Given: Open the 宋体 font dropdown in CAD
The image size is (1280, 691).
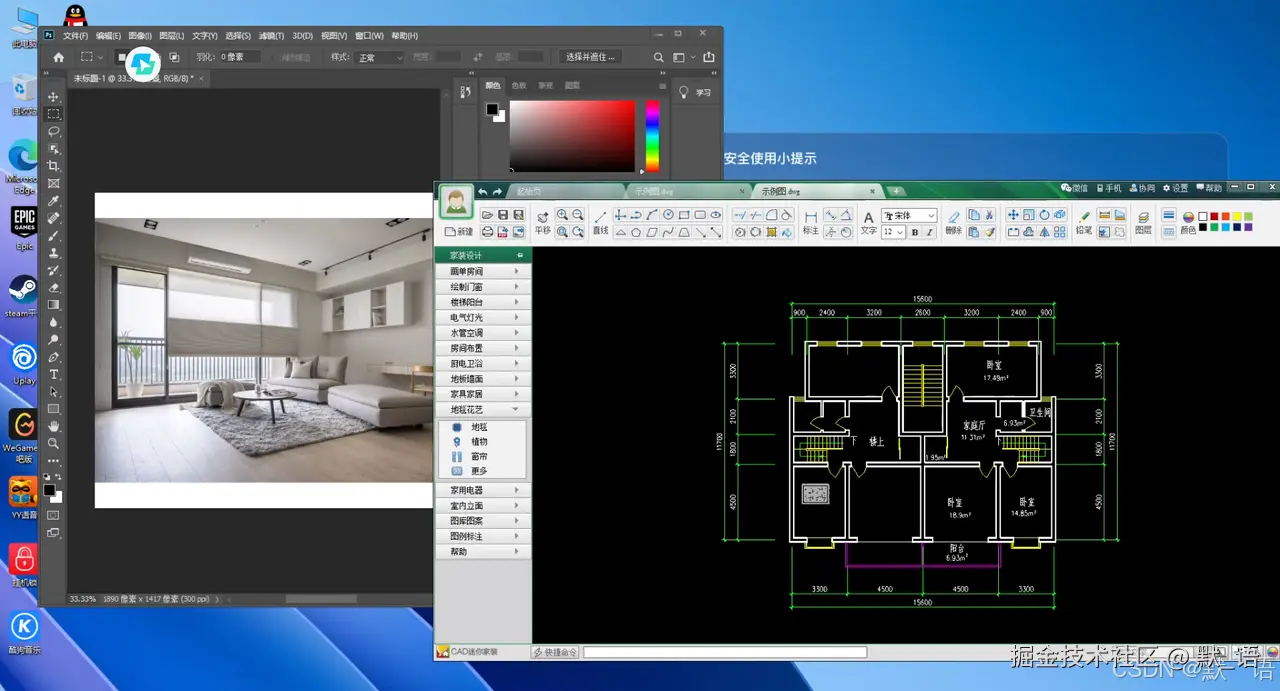Looking at the screenshot, I should click(x=909, y=215).
